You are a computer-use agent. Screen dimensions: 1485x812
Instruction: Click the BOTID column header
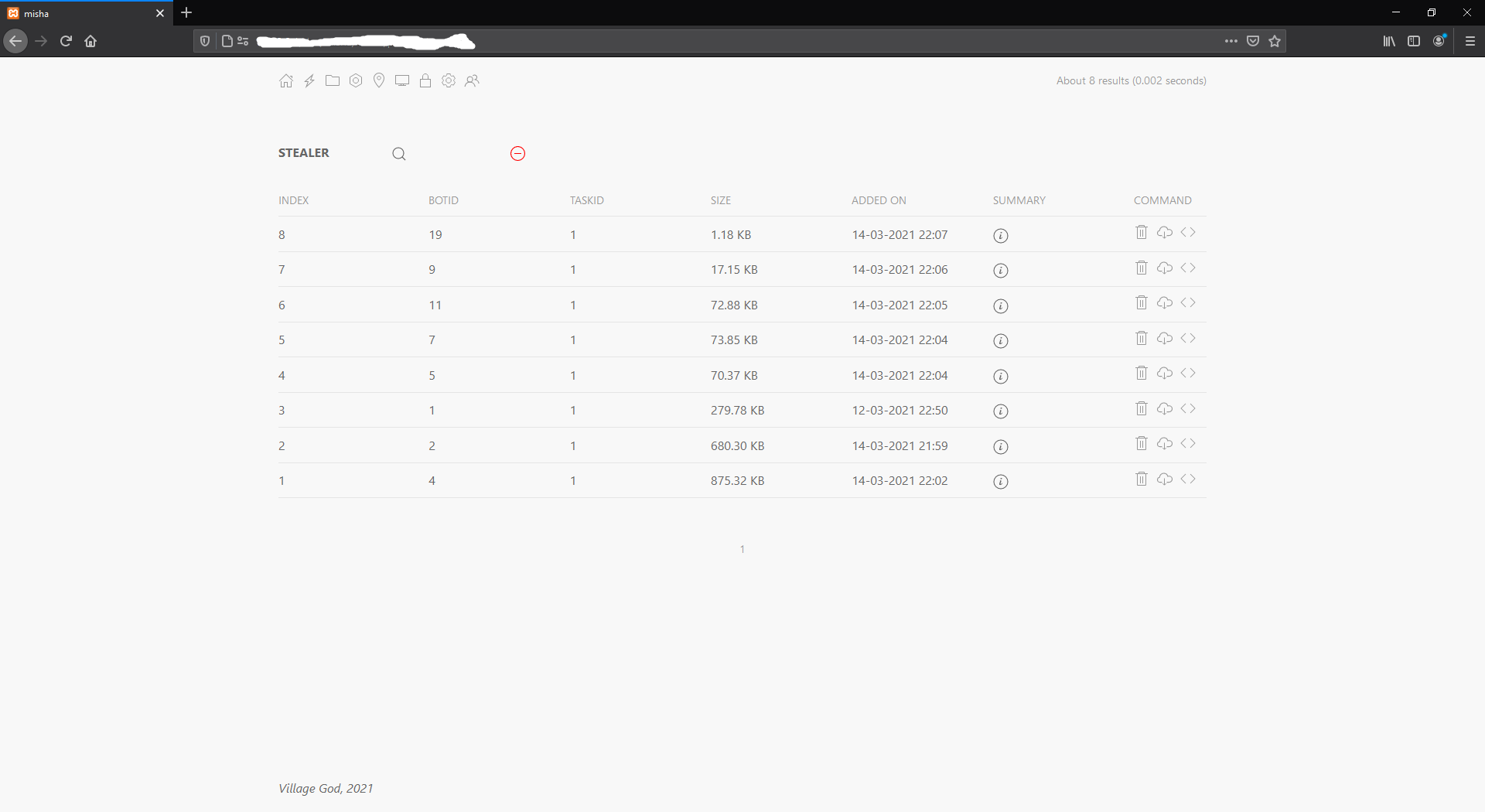(443, 200)
